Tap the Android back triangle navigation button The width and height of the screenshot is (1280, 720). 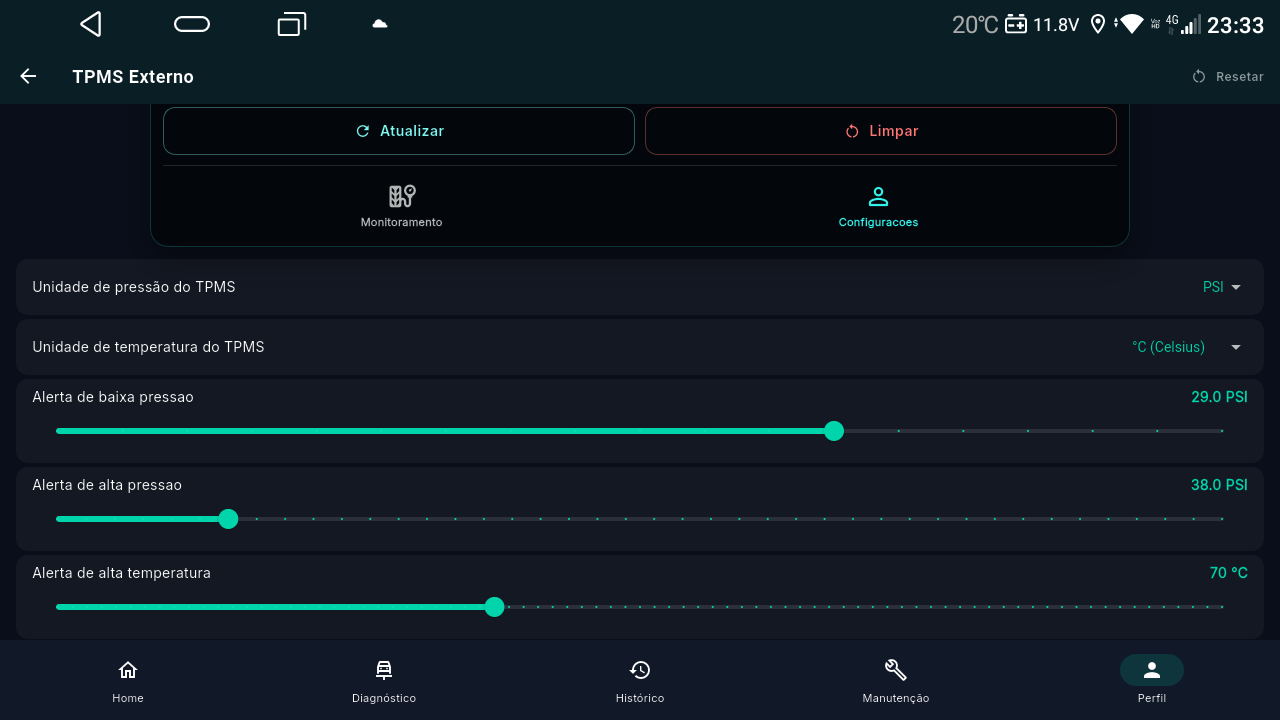(91, 24)
